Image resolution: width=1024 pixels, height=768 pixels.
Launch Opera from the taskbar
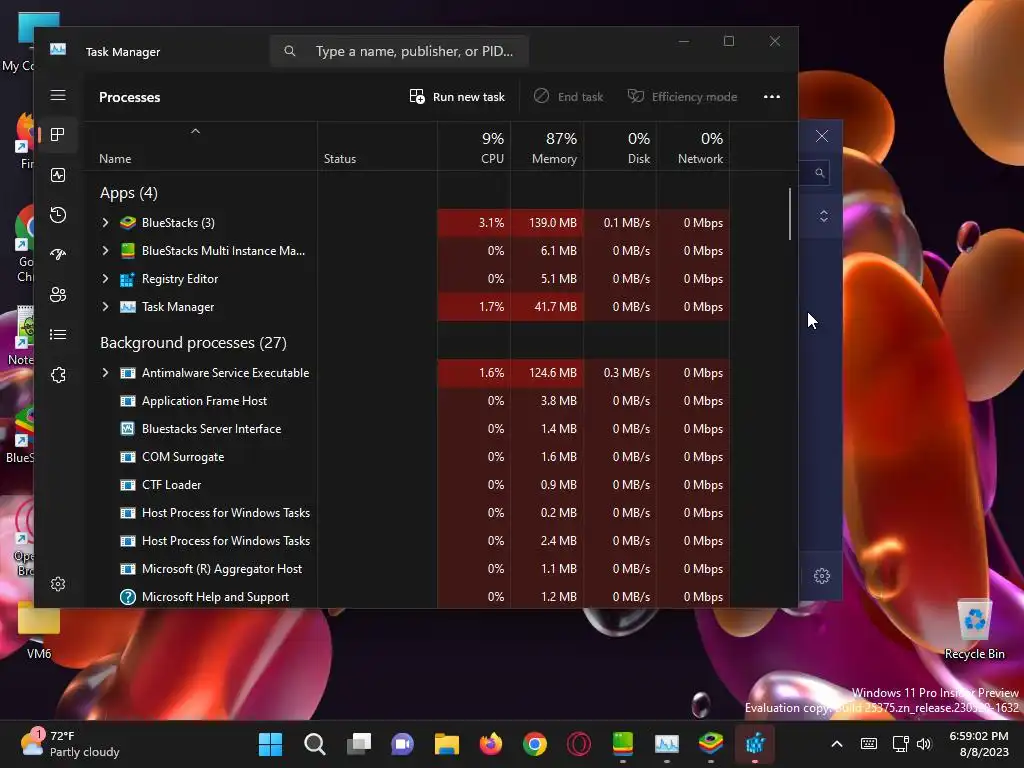coord(579,744)
